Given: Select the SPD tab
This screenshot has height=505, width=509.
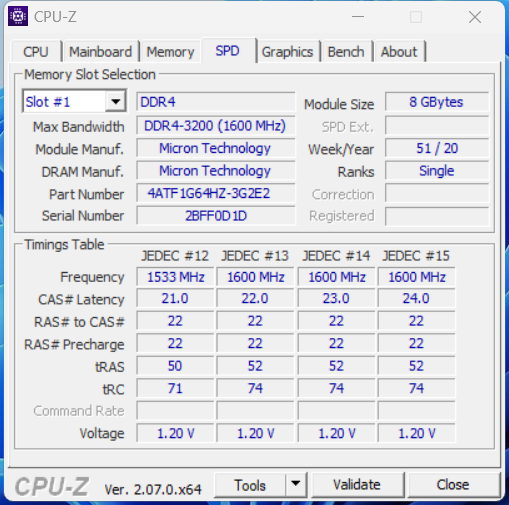Looking at the screenshot, I should tap(228, 51).
